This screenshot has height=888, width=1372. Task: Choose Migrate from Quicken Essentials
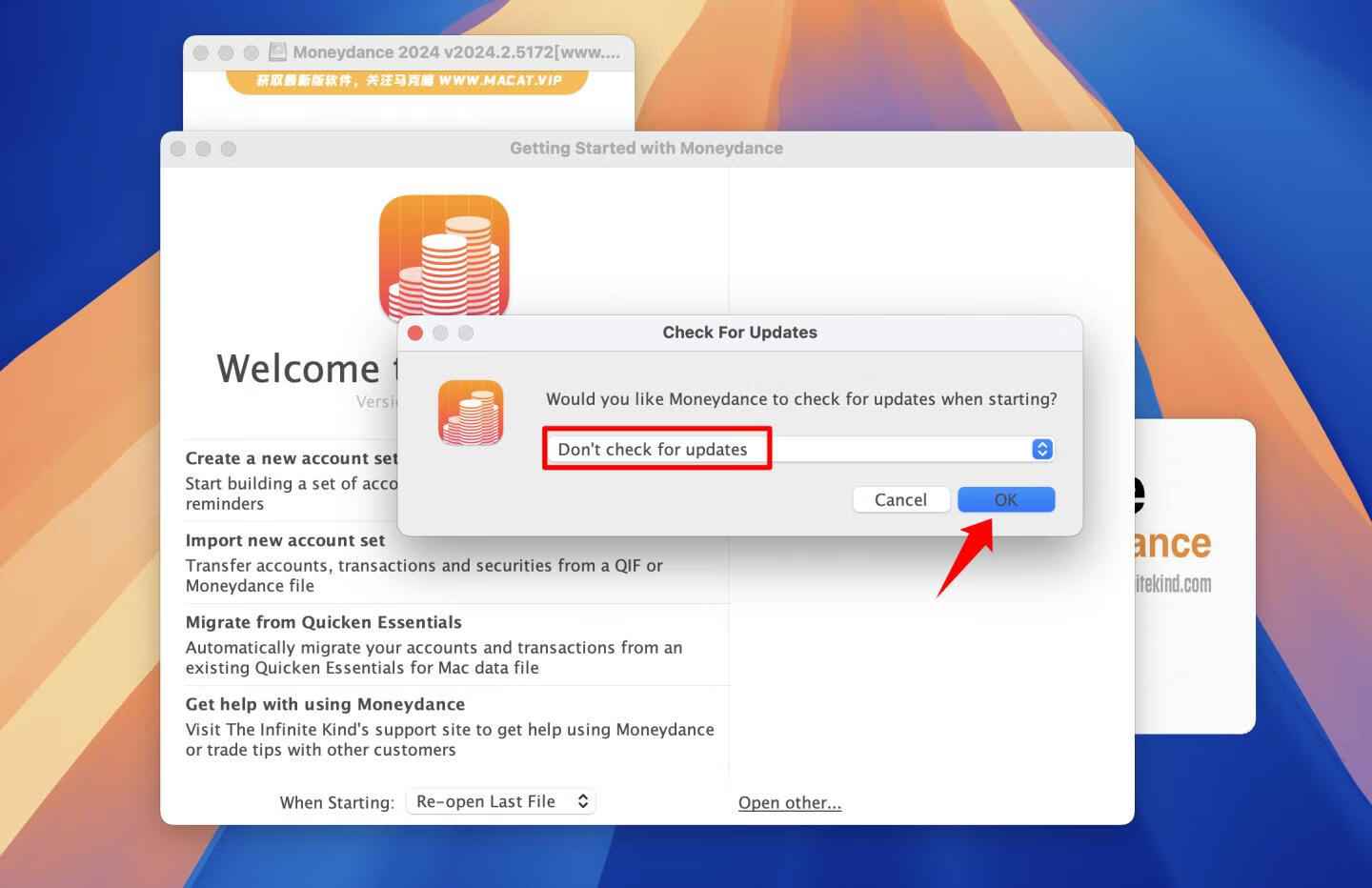click(323, 622)
